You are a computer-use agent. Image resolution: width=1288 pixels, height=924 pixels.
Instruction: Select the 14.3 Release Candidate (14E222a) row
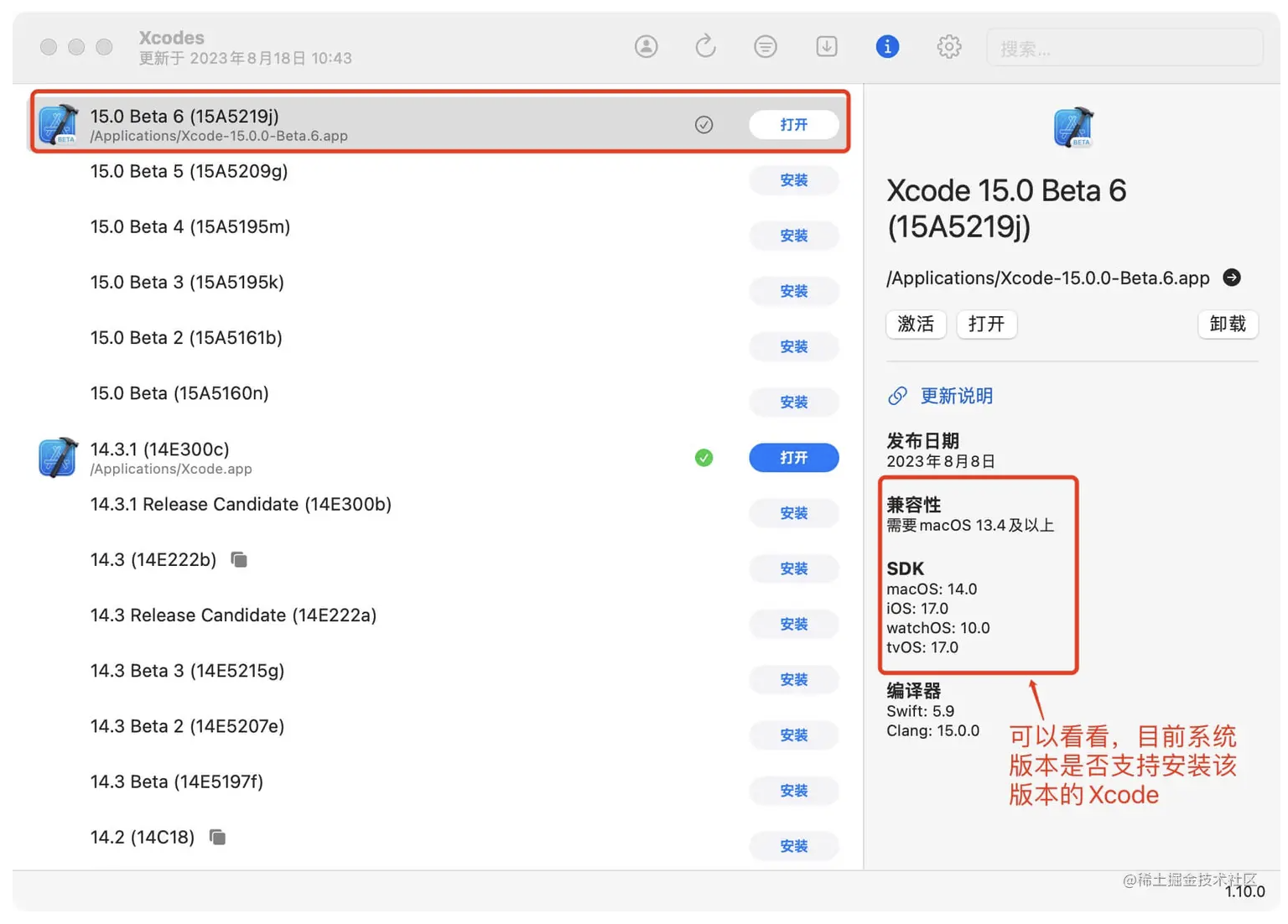tap(439, 624)
